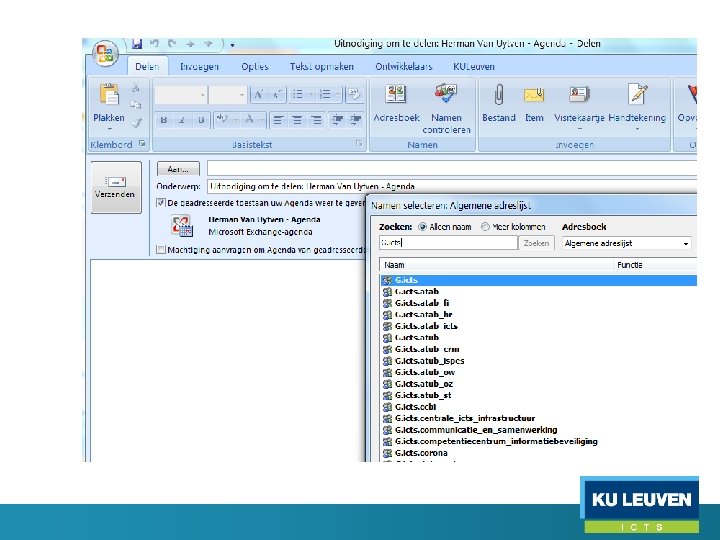
Task: Decrease the indent
Action: tap(338, 120)
